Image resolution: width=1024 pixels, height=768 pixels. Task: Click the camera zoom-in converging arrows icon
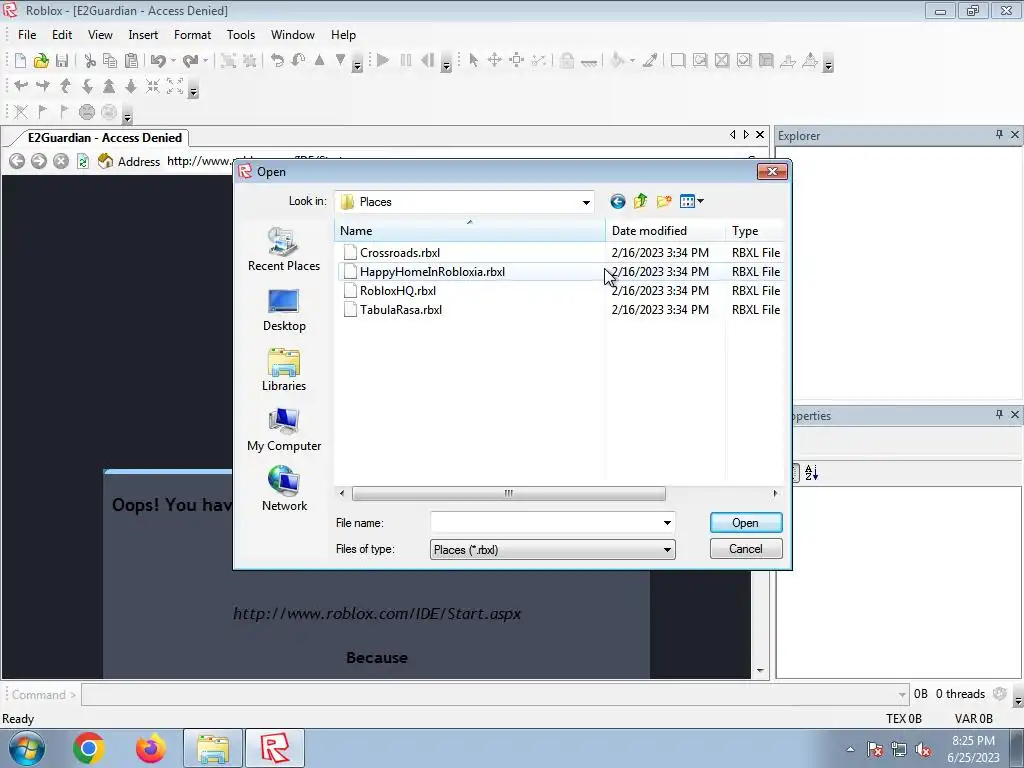(153, 86)
